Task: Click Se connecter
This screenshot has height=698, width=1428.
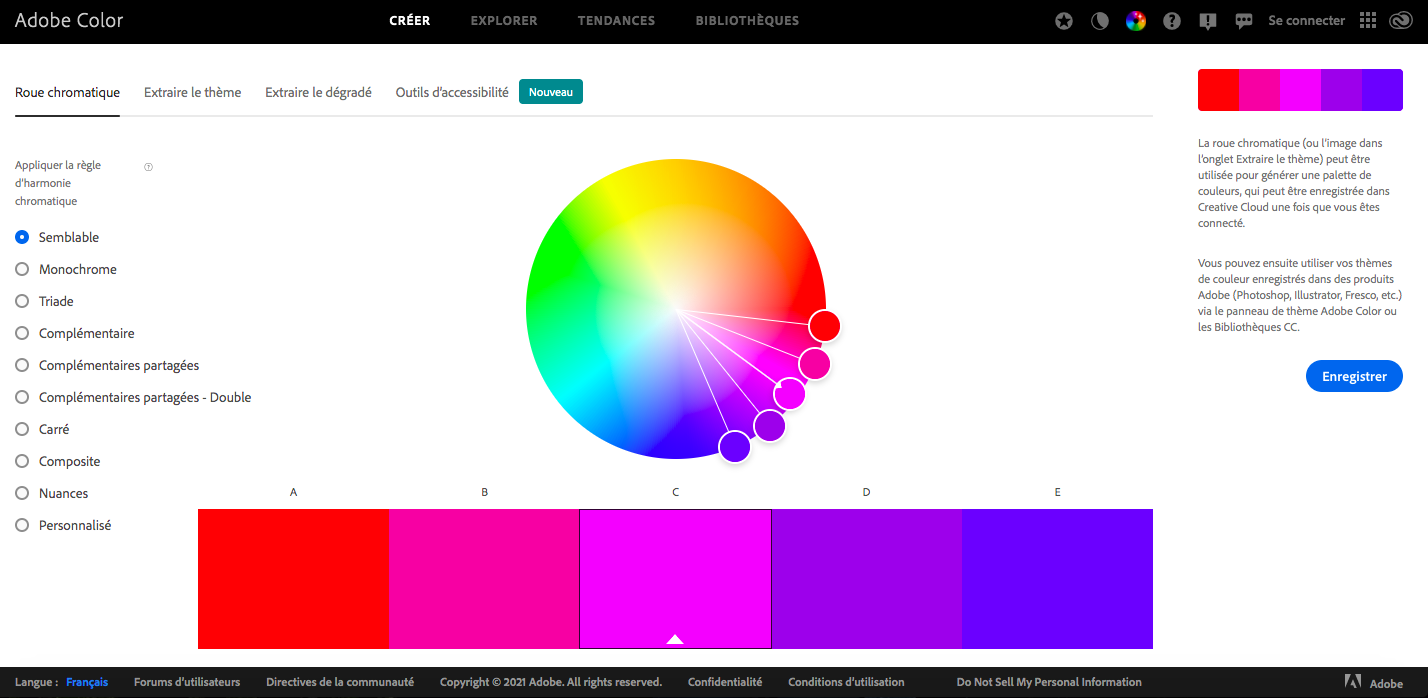Action: point(1306,20)
